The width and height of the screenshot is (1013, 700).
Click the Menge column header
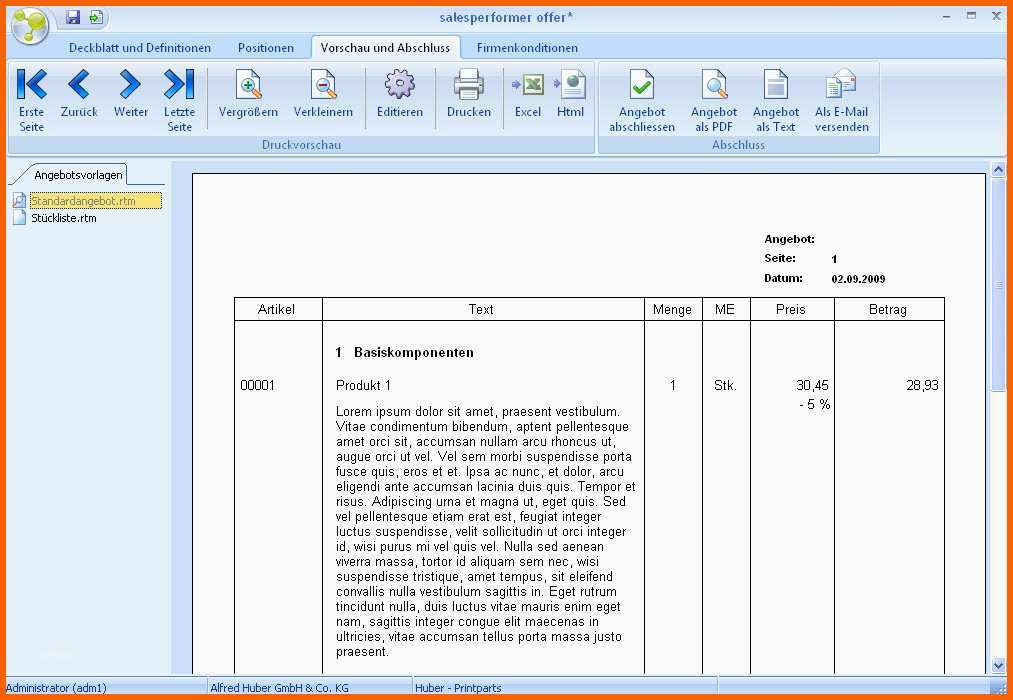pos(673,309)
